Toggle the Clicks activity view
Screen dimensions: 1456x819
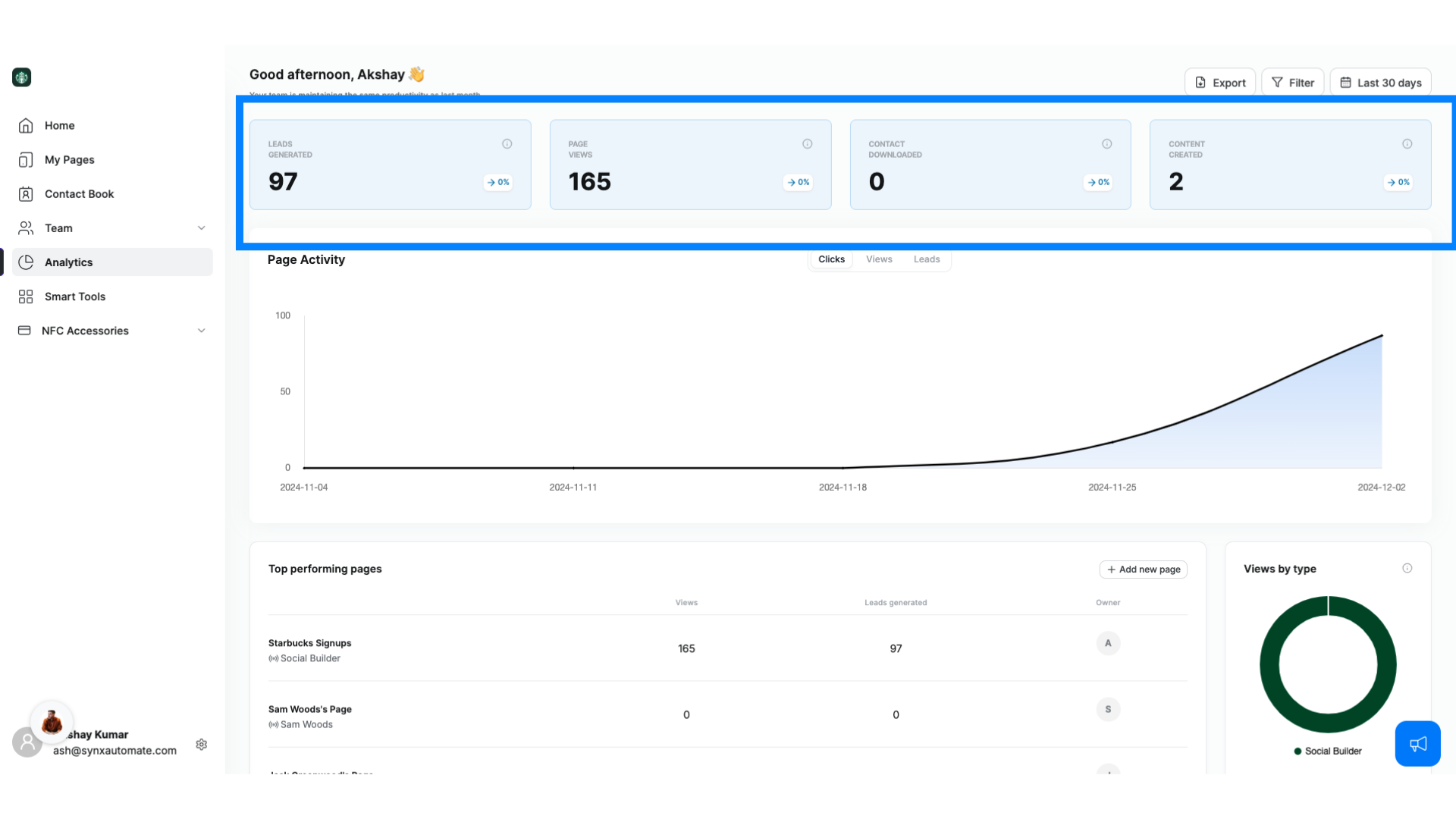pos(831,259)
